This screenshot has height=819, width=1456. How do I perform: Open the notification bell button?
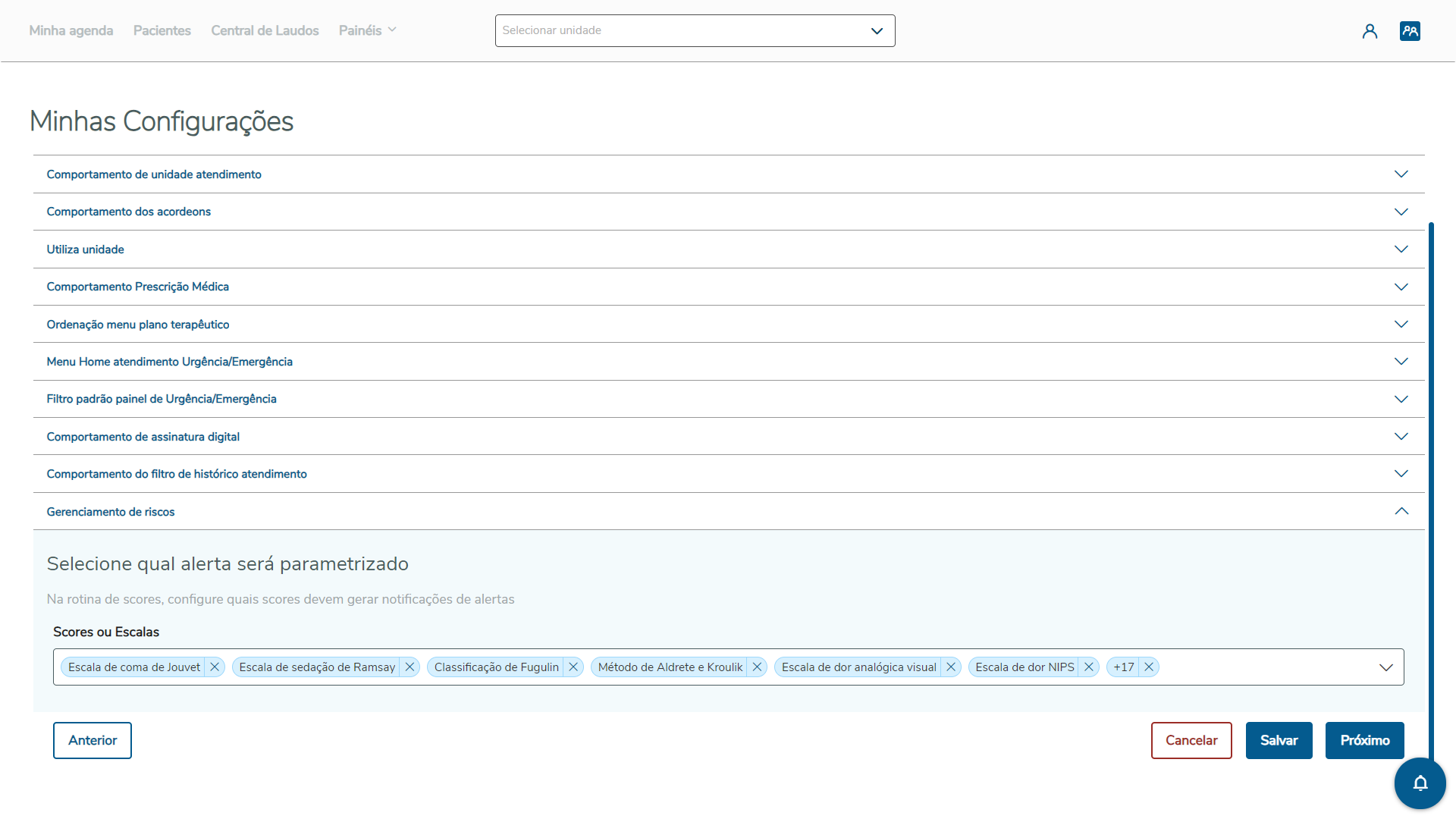1420,783
